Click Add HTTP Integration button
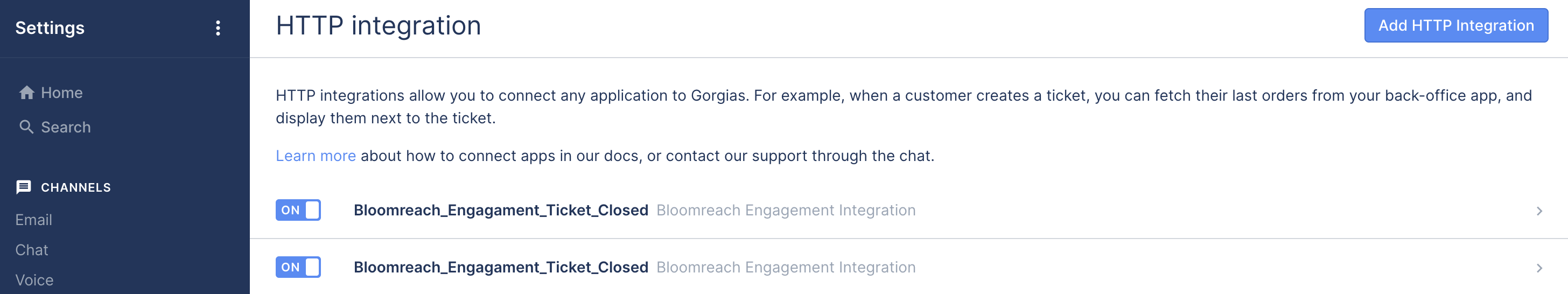Image resolution: width=1568 pixels, height=294 pixels. click(x=1455, y=25)
